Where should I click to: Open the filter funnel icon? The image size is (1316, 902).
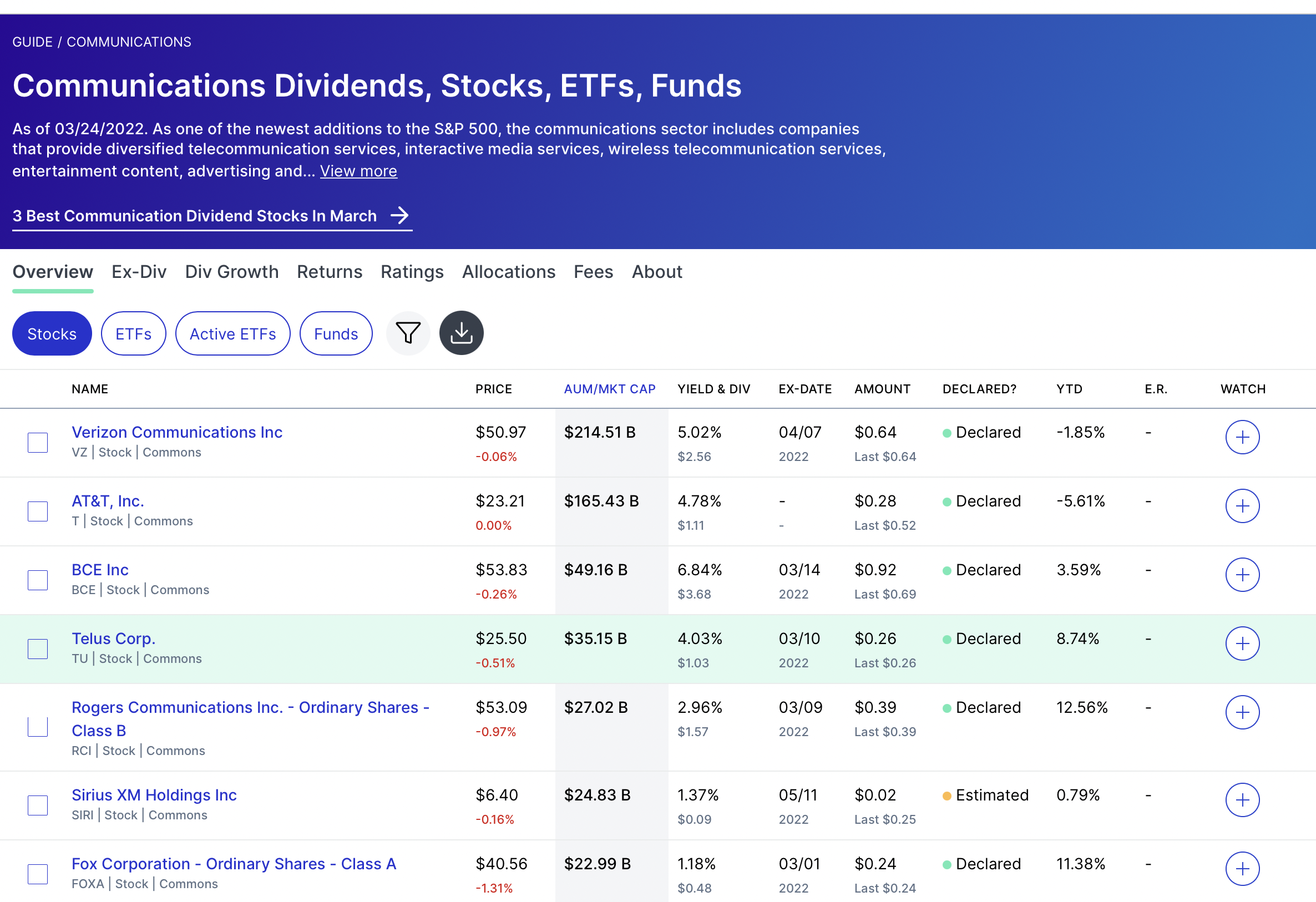point(408,333)
